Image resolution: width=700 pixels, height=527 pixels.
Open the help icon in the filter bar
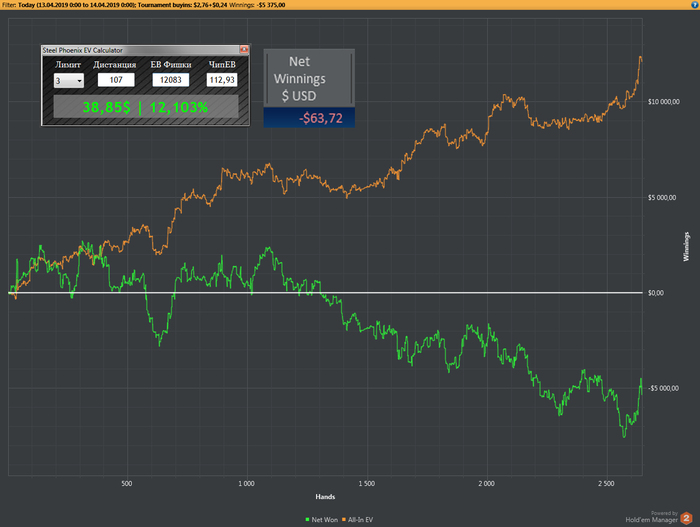click(695, 4)
